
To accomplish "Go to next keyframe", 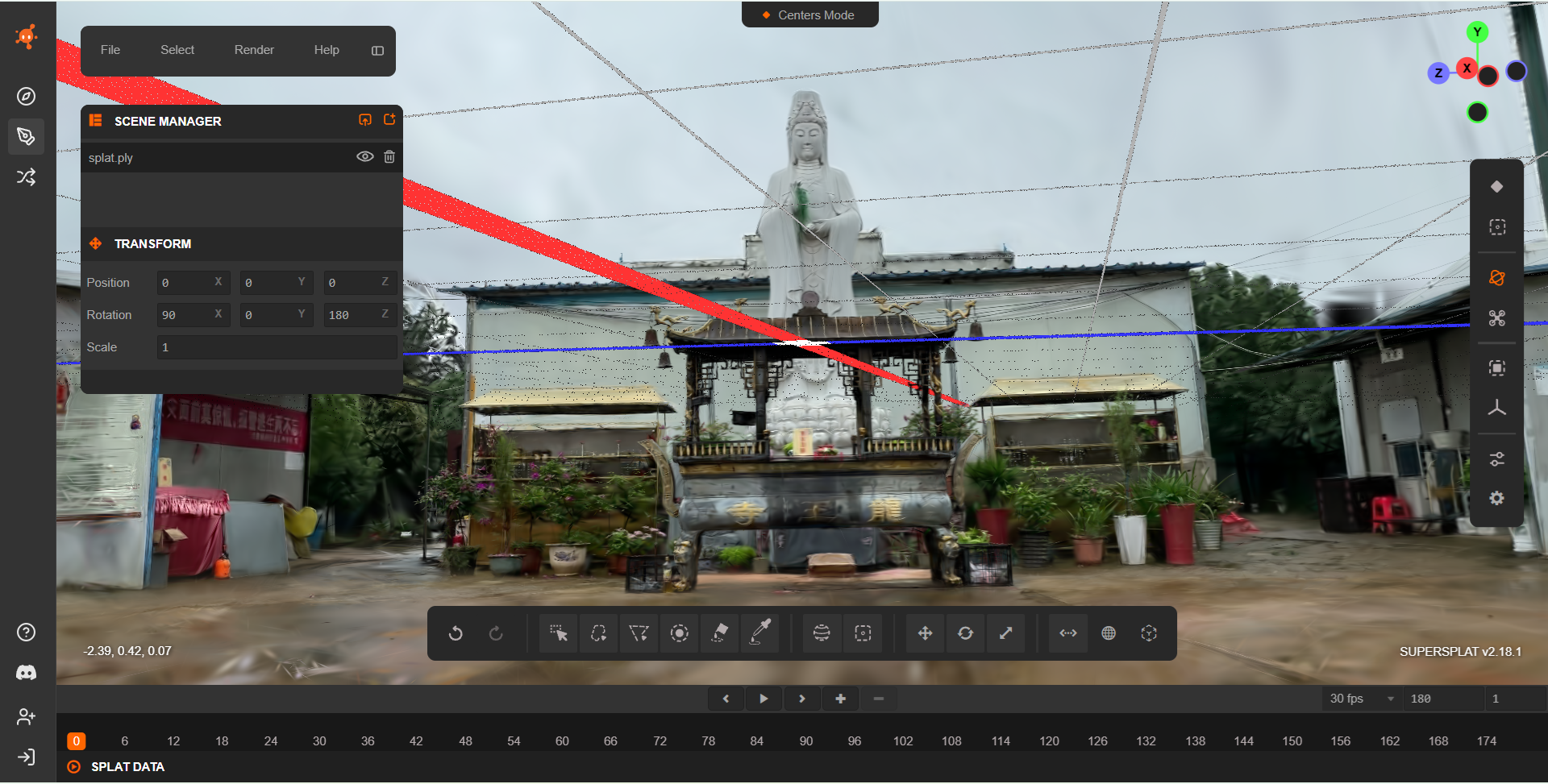I will [x=802, y=699].
